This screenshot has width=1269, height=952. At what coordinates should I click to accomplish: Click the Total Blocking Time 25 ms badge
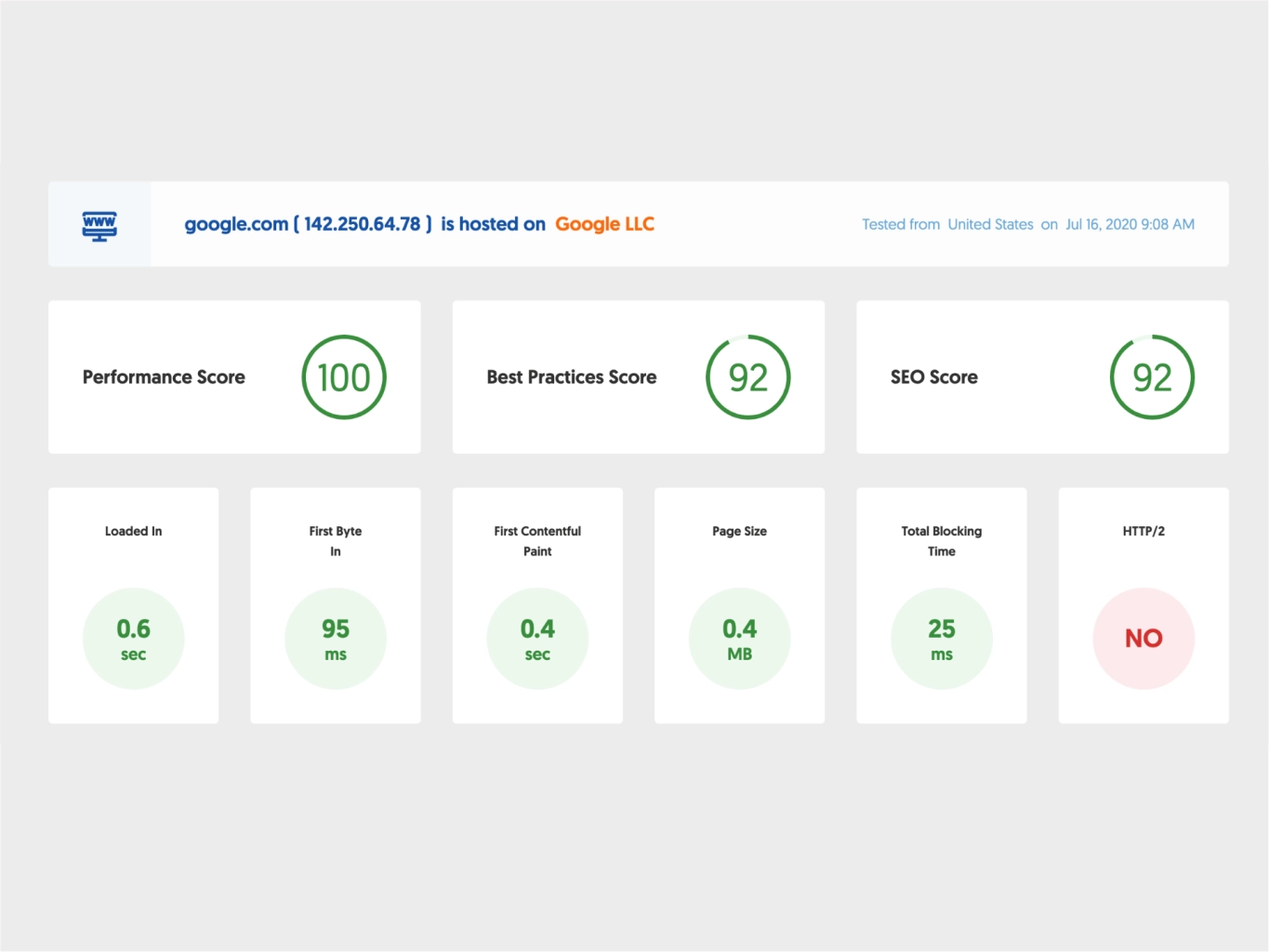[942, 639]
